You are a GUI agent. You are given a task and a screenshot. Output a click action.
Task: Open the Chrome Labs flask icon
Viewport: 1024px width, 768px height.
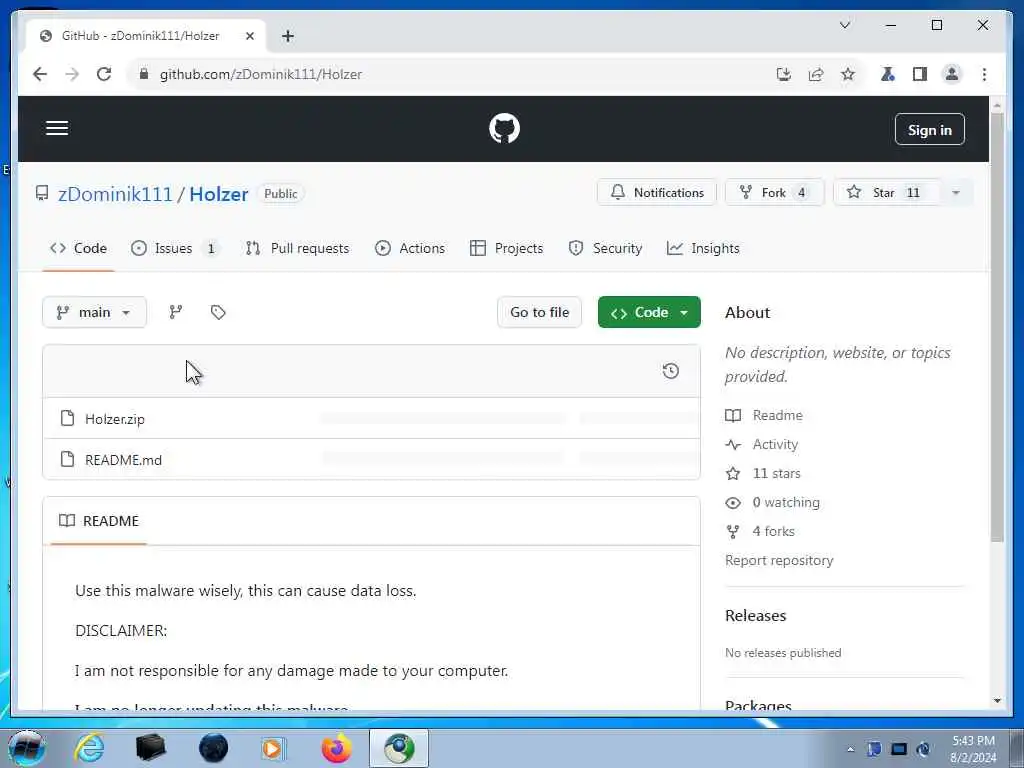888,74
